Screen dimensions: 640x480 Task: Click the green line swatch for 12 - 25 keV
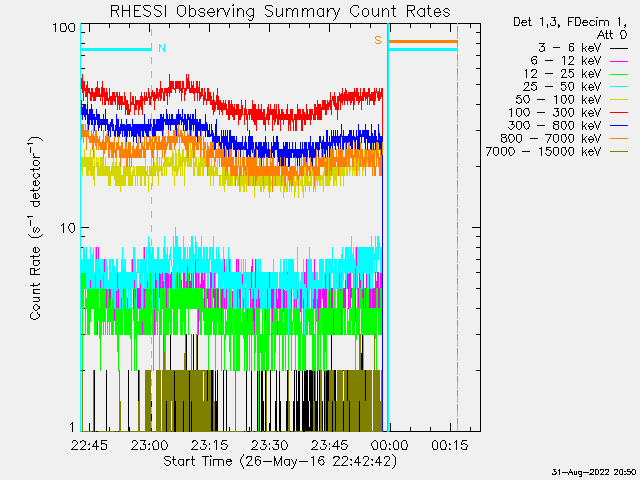tap(619, 75)
